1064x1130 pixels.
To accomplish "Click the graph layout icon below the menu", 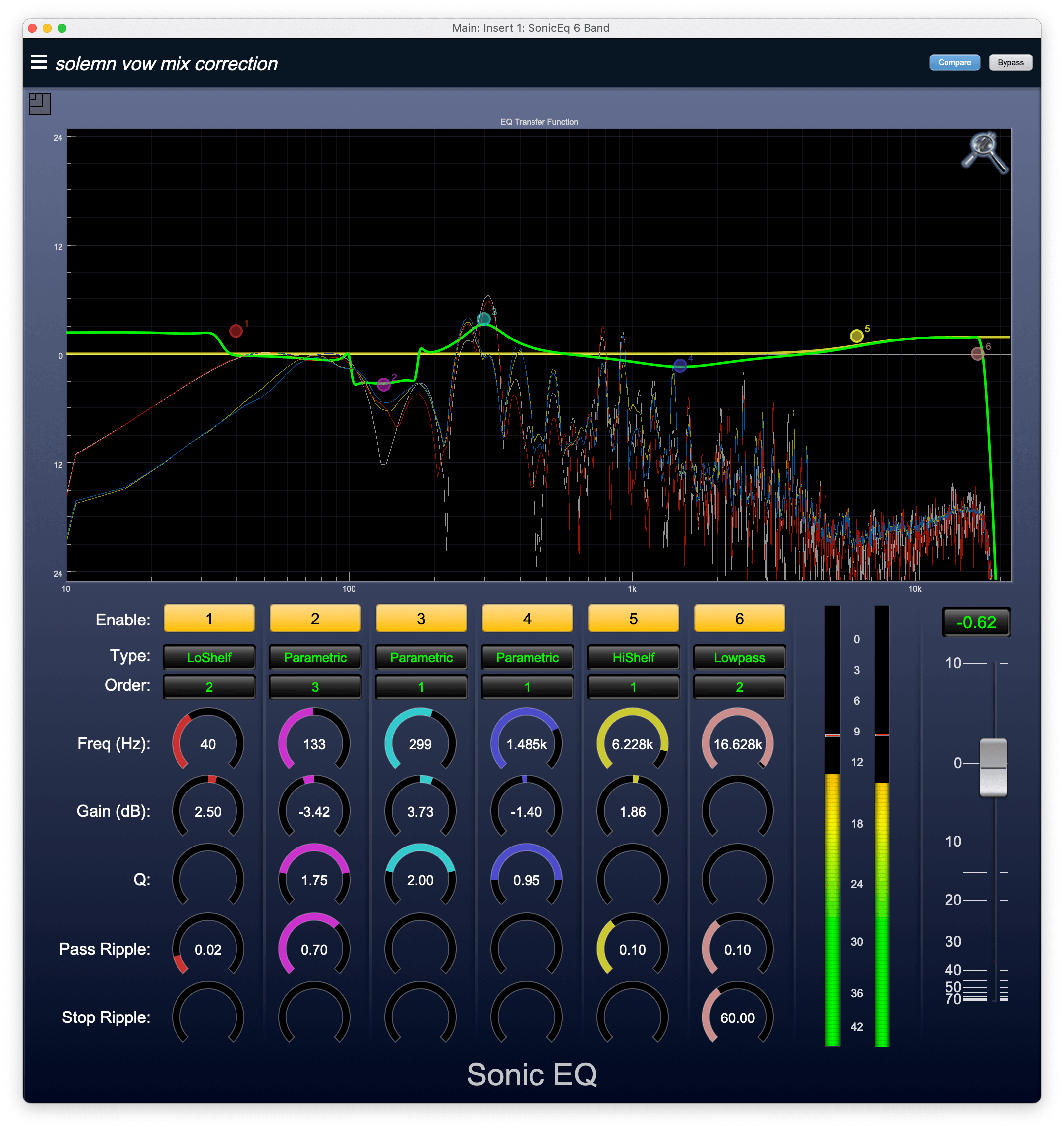I will (x=40, y=104).
